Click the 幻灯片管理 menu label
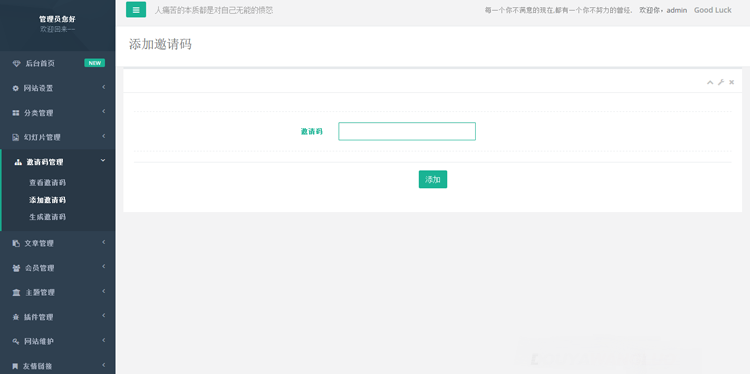This screenshot has width=750, height=374. click(43, 138)
